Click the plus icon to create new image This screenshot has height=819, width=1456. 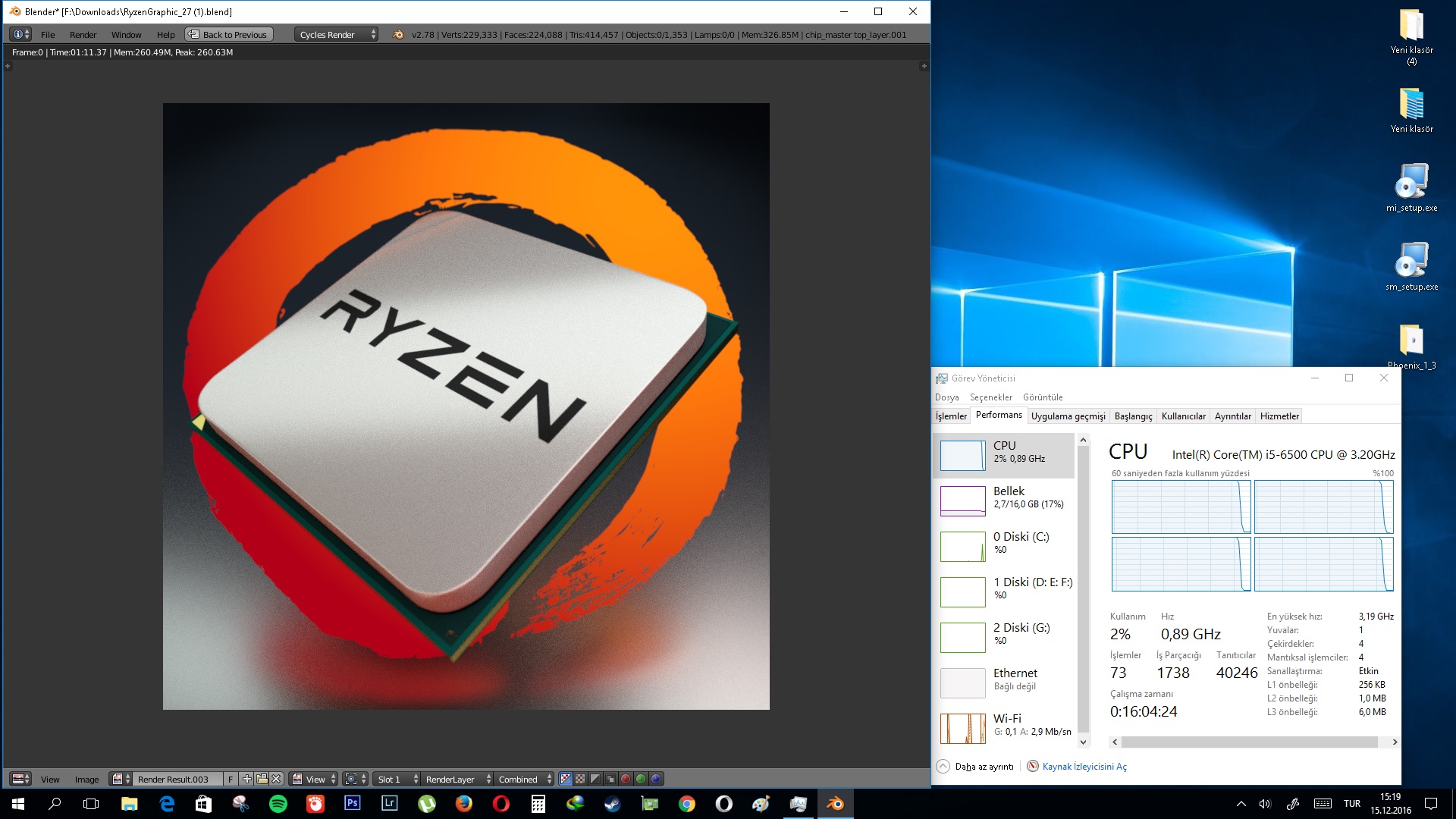pos(247,779)
